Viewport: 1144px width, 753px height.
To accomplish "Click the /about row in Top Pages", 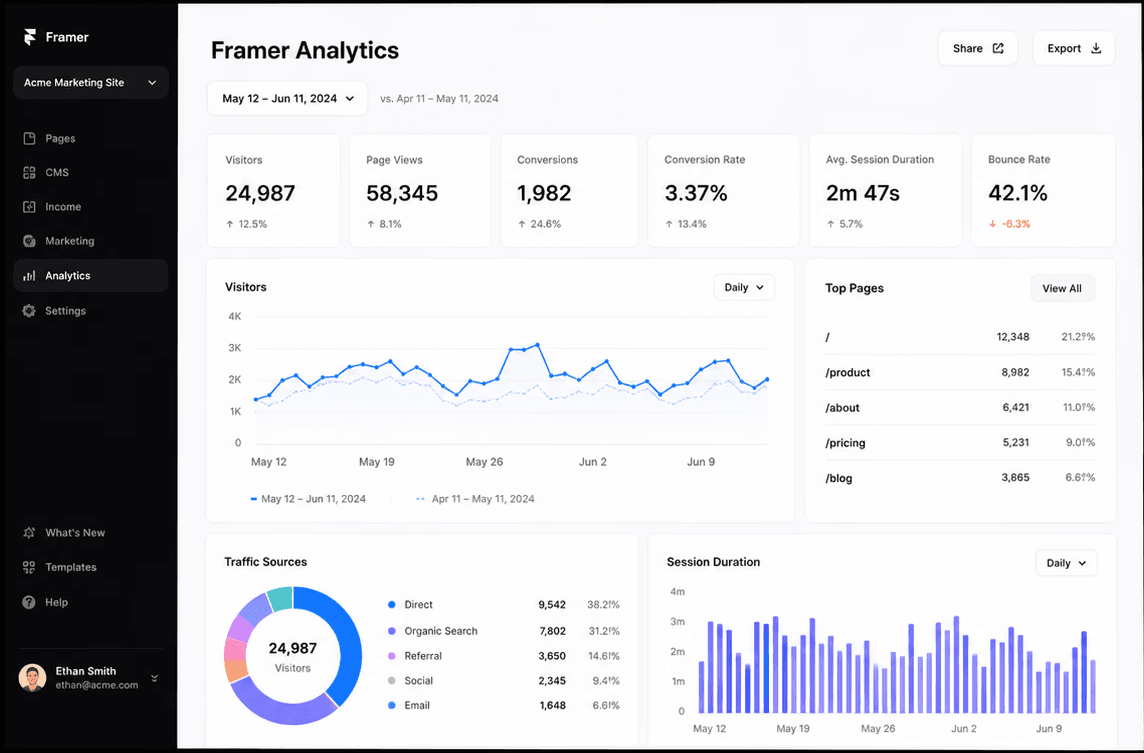I will pos(960,407).
